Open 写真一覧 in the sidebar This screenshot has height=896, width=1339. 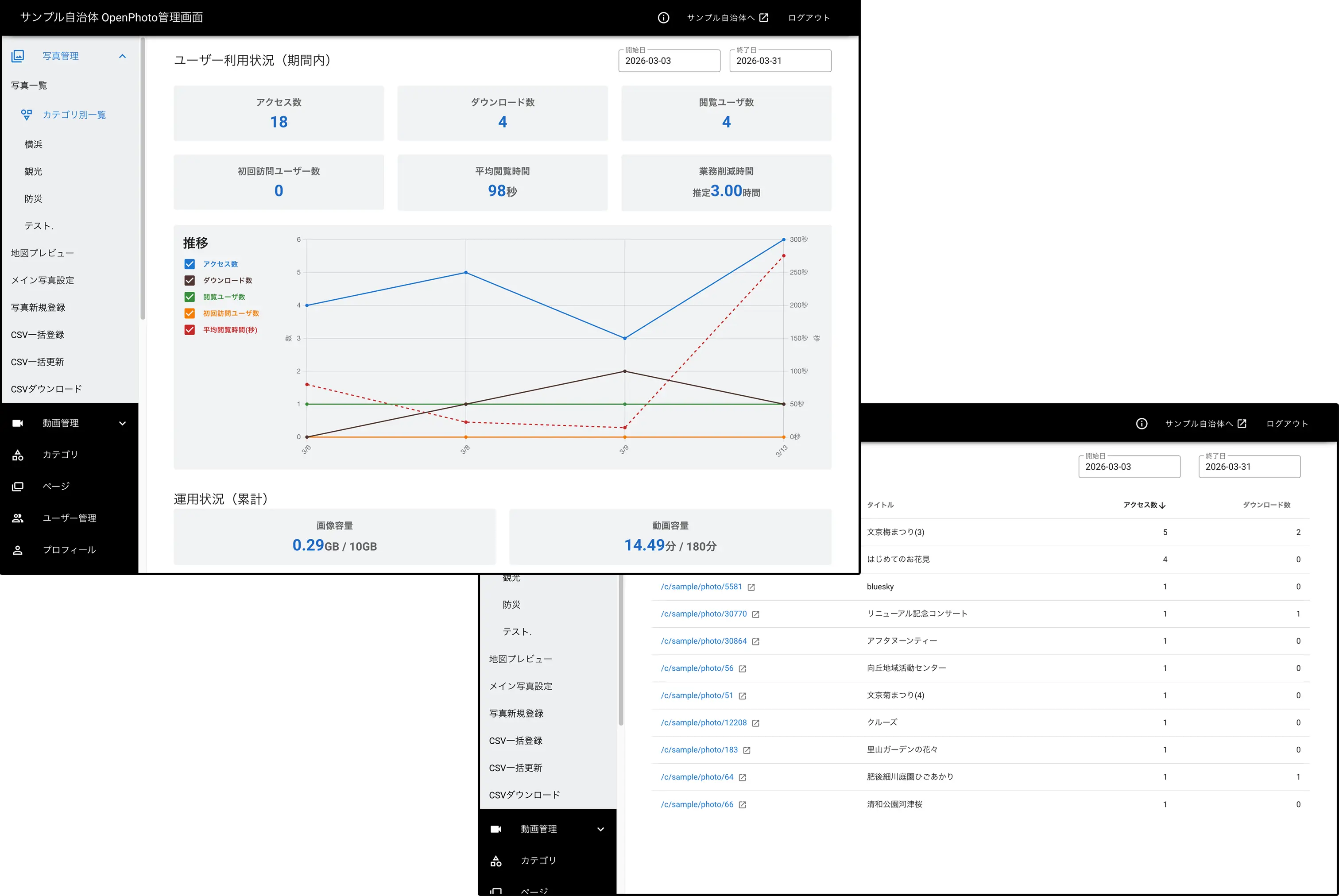(29, 86)
